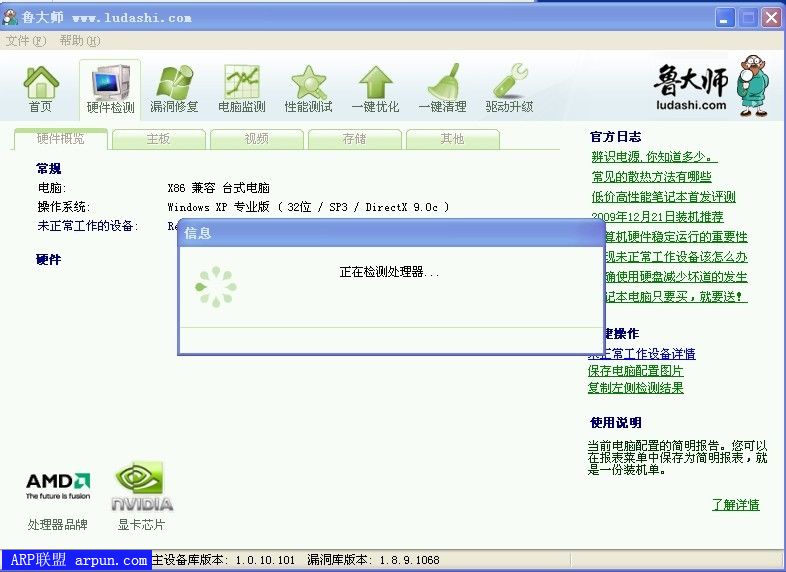786x572 pixels.
Task: Open link 未正常工作设备该怎么办
Action: [677, 257]
